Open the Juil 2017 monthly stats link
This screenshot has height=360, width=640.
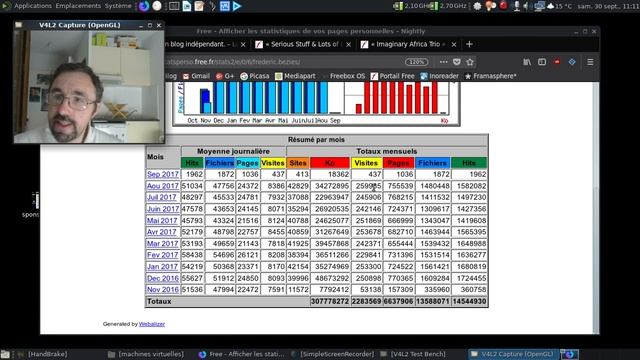162,197
